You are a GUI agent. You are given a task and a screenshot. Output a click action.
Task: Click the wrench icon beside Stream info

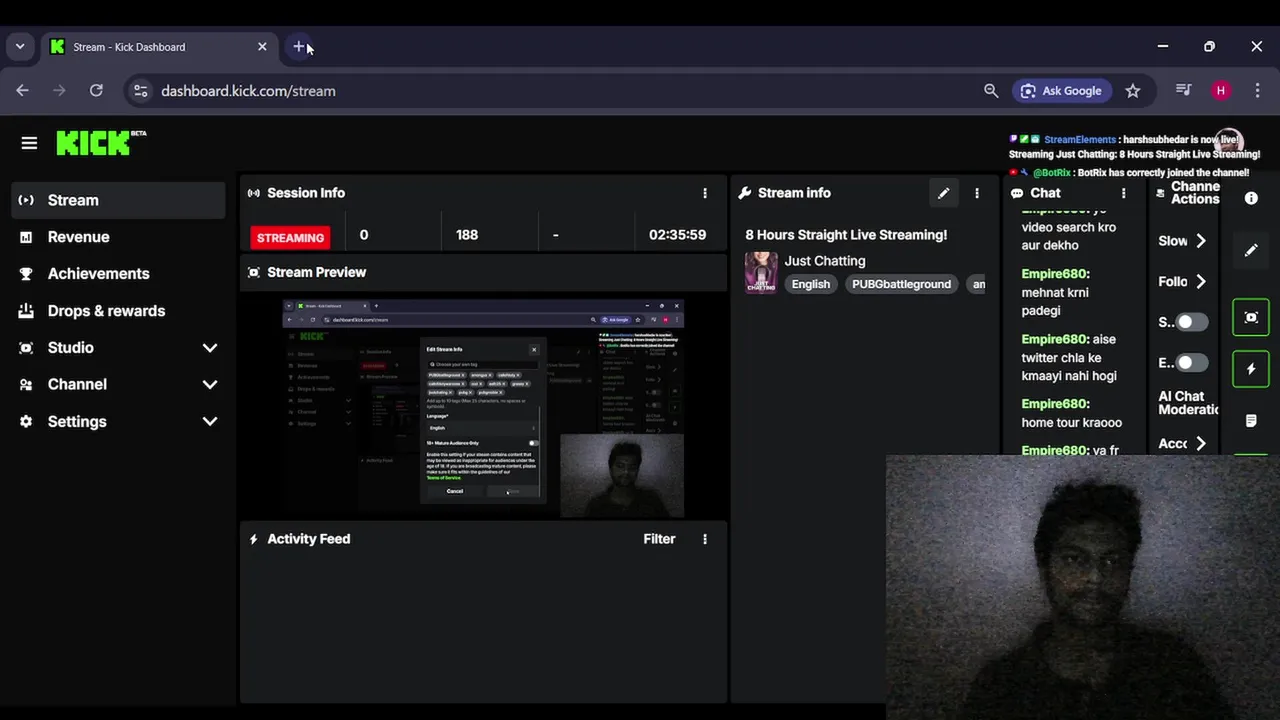point(744,193)
